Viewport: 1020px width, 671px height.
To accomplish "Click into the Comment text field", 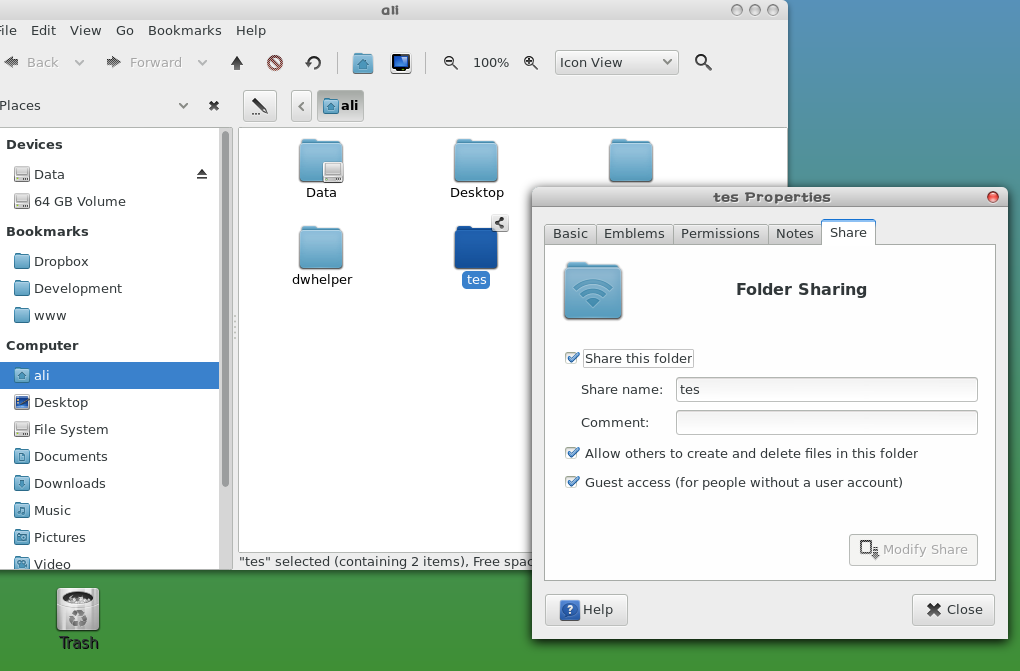I will pyautogui.click(x=826, y=423).
